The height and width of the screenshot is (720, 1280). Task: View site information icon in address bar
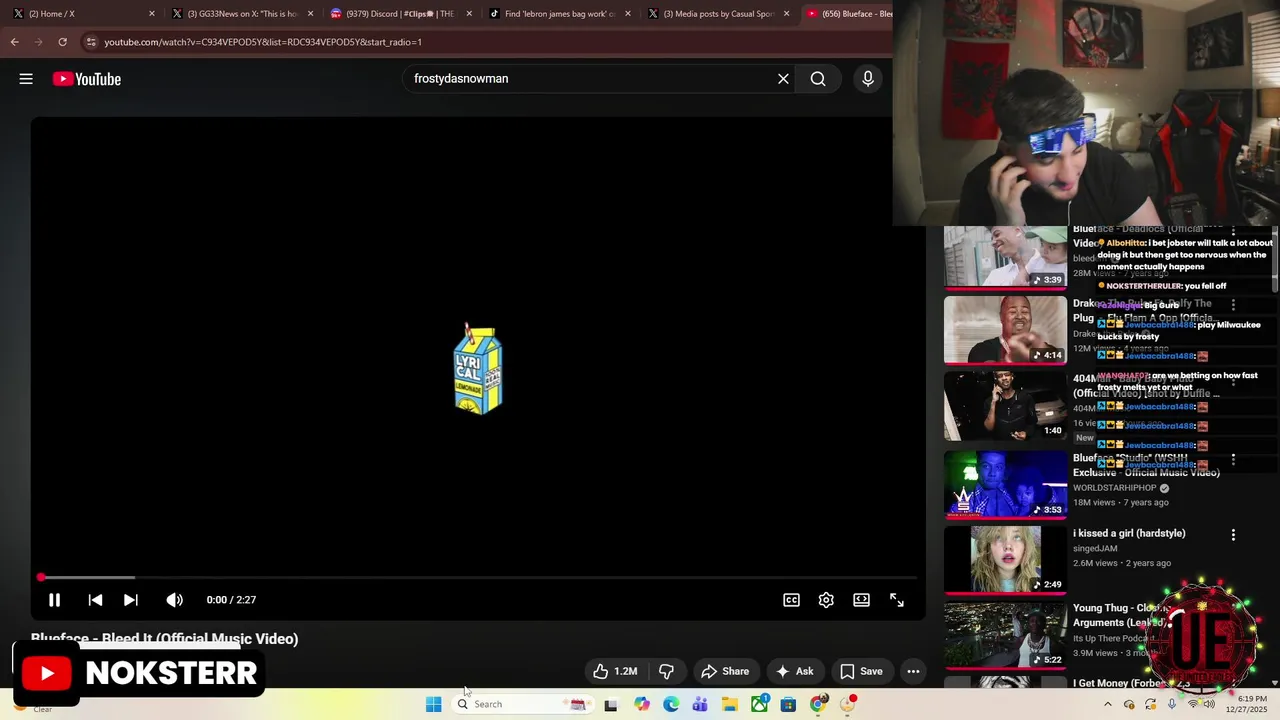point(91,42)
